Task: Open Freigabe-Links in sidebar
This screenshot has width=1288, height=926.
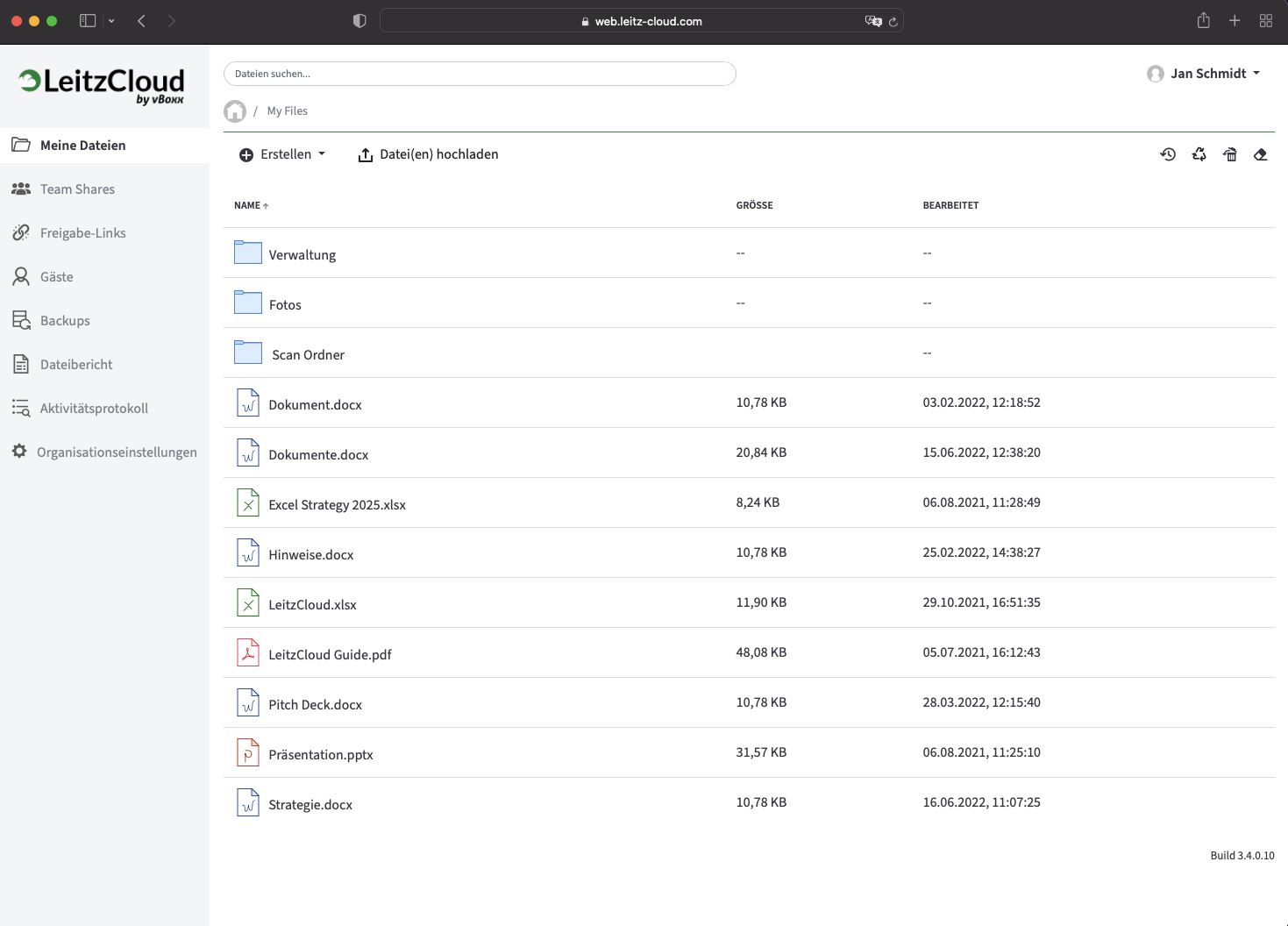Action: click(104, 233)
